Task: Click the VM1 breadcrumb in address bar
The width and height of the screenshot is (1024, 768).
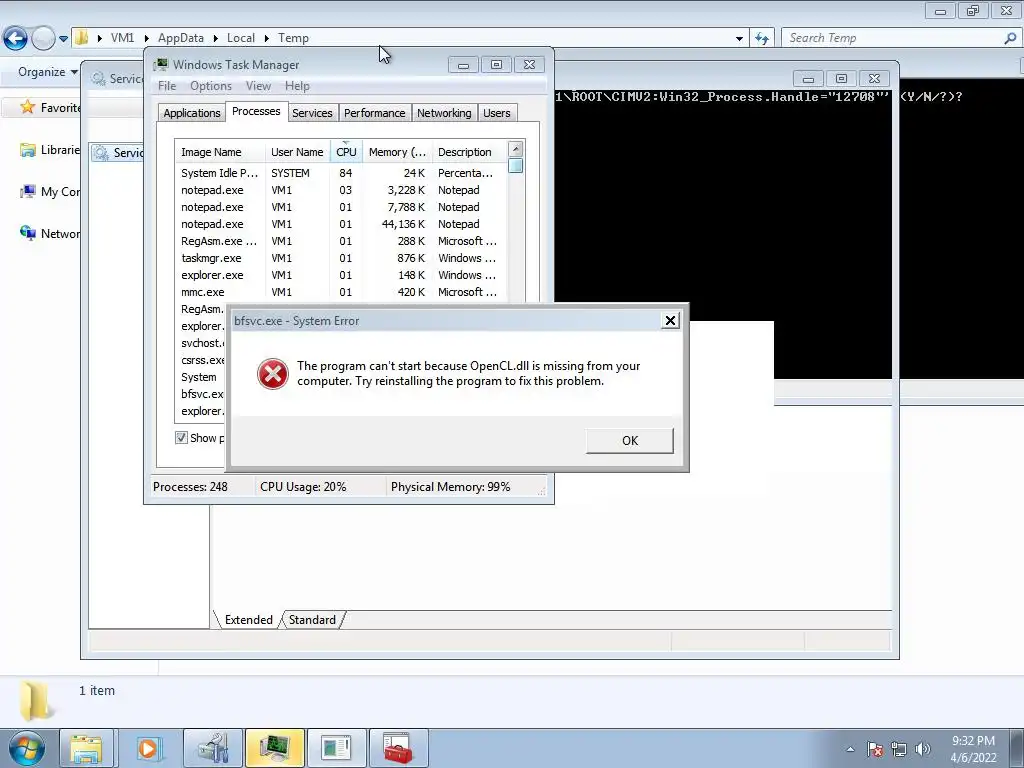Action: pos(122,38)
